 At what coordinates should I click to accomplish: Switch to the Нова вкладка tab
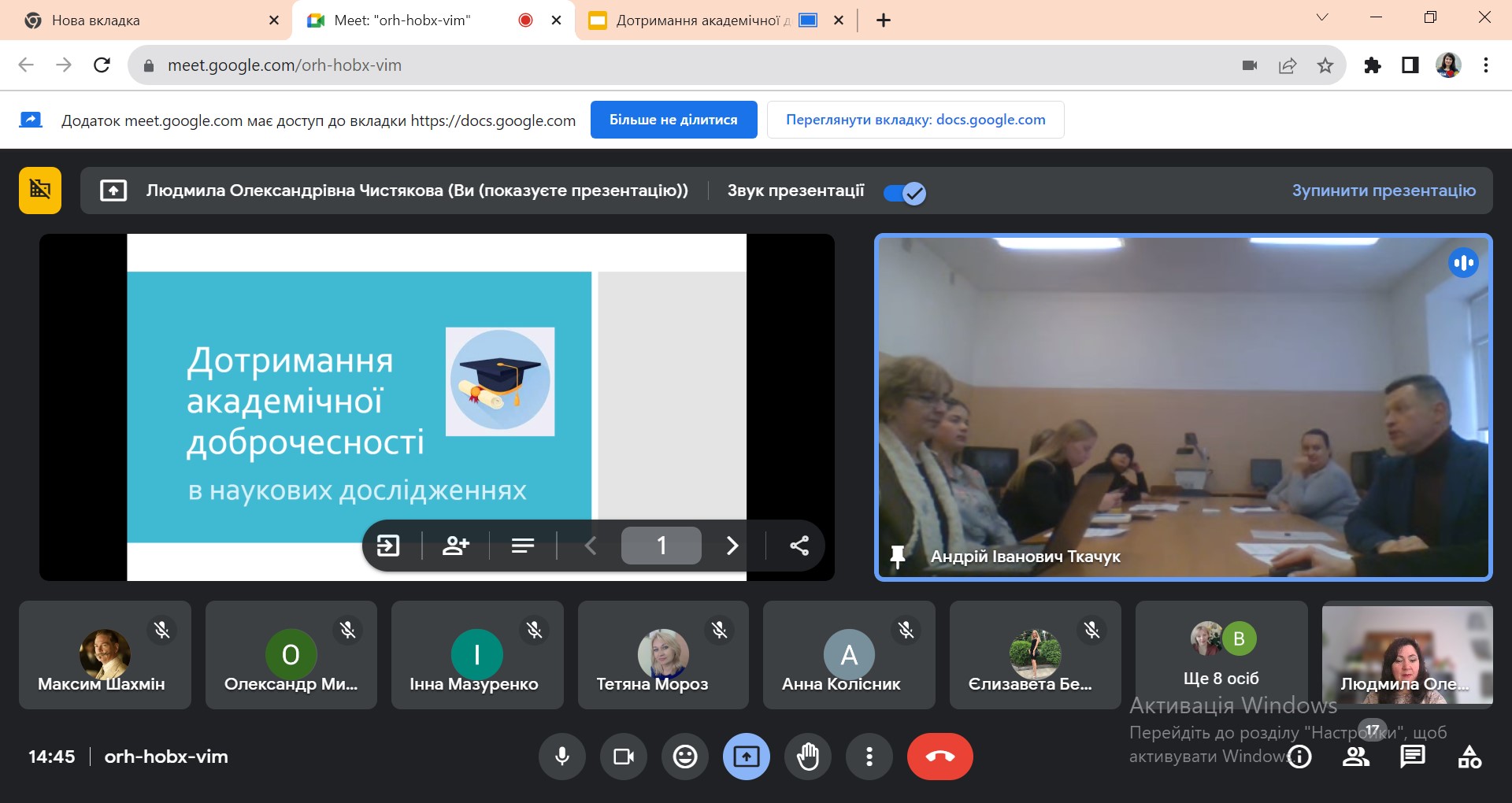pos(96,20)
